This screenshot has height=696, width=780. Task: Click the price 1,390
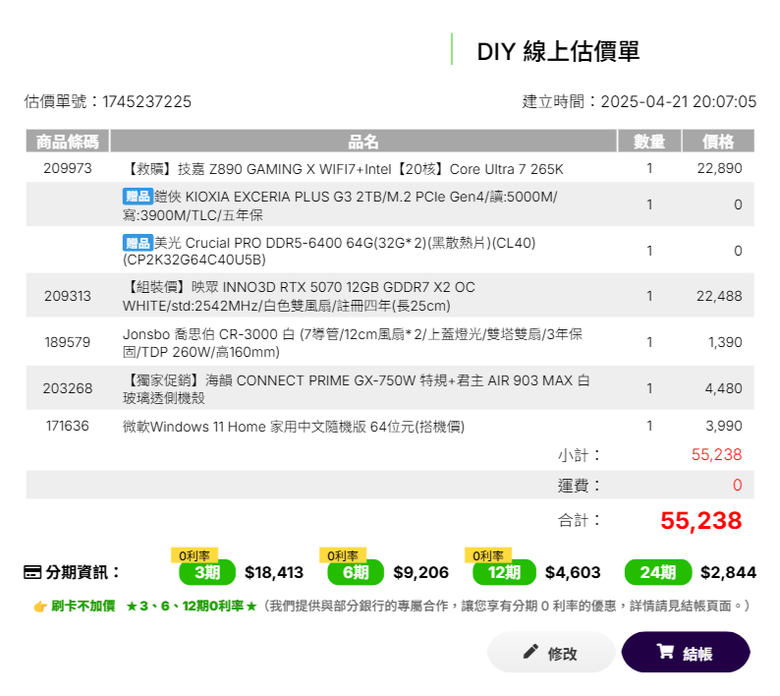725,342
